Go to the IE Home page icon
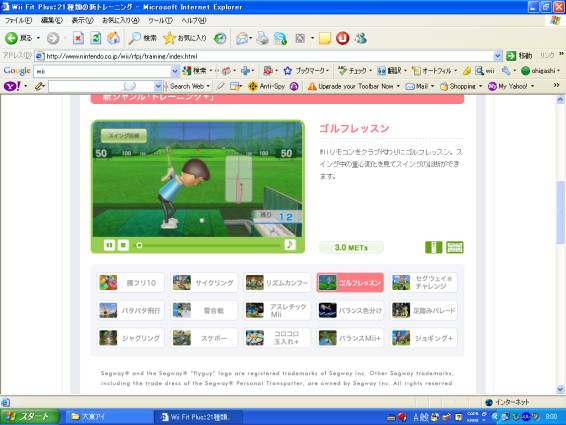Viewport: 566px width, 425px height. coord(113,38)
